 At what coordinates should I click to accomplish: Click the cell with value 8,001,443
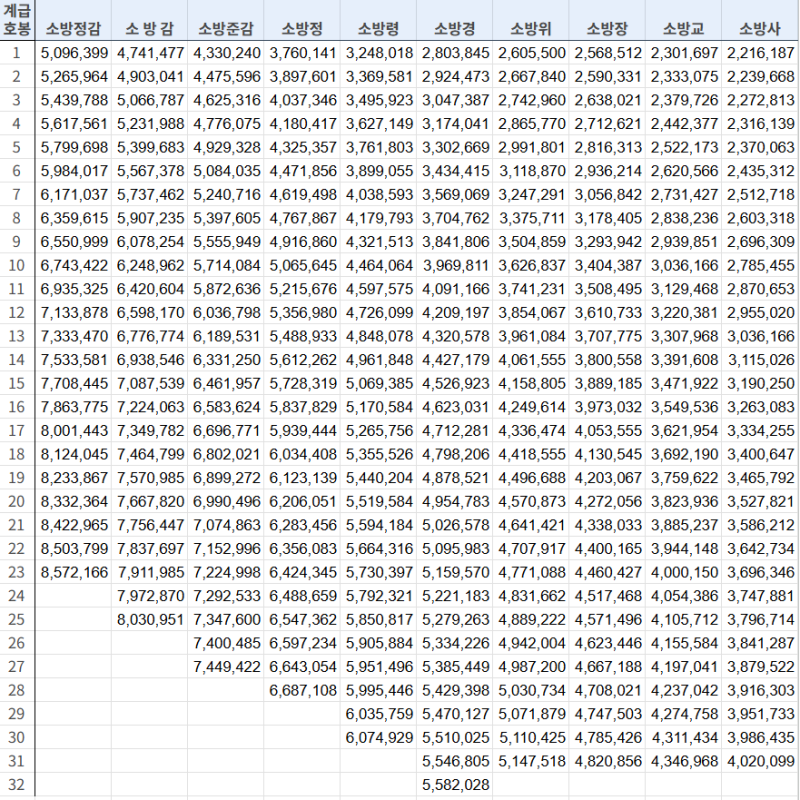73,430
